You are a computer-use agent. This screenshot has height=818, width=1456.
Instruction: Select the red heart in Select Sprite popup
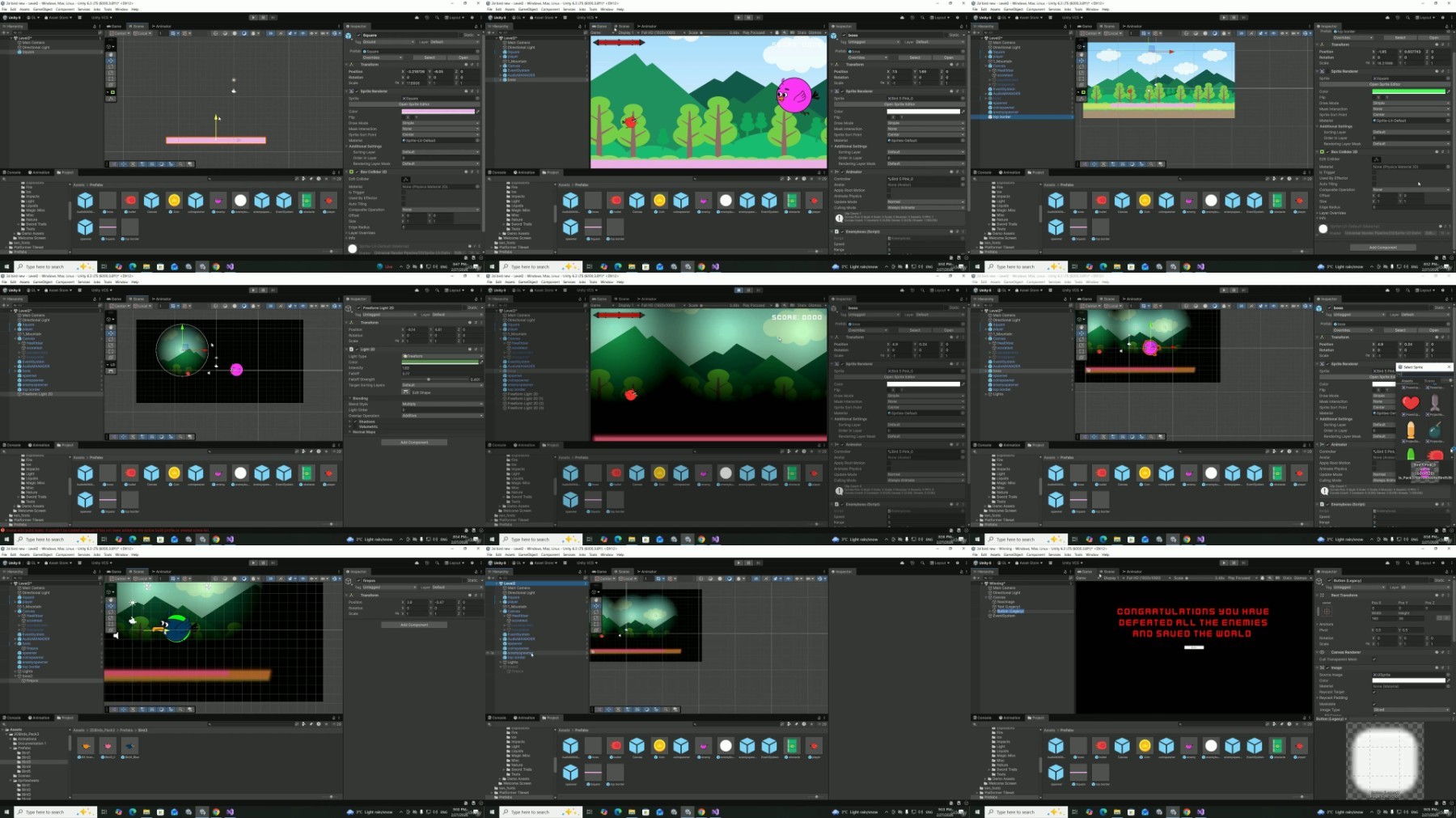point(1411,403)
